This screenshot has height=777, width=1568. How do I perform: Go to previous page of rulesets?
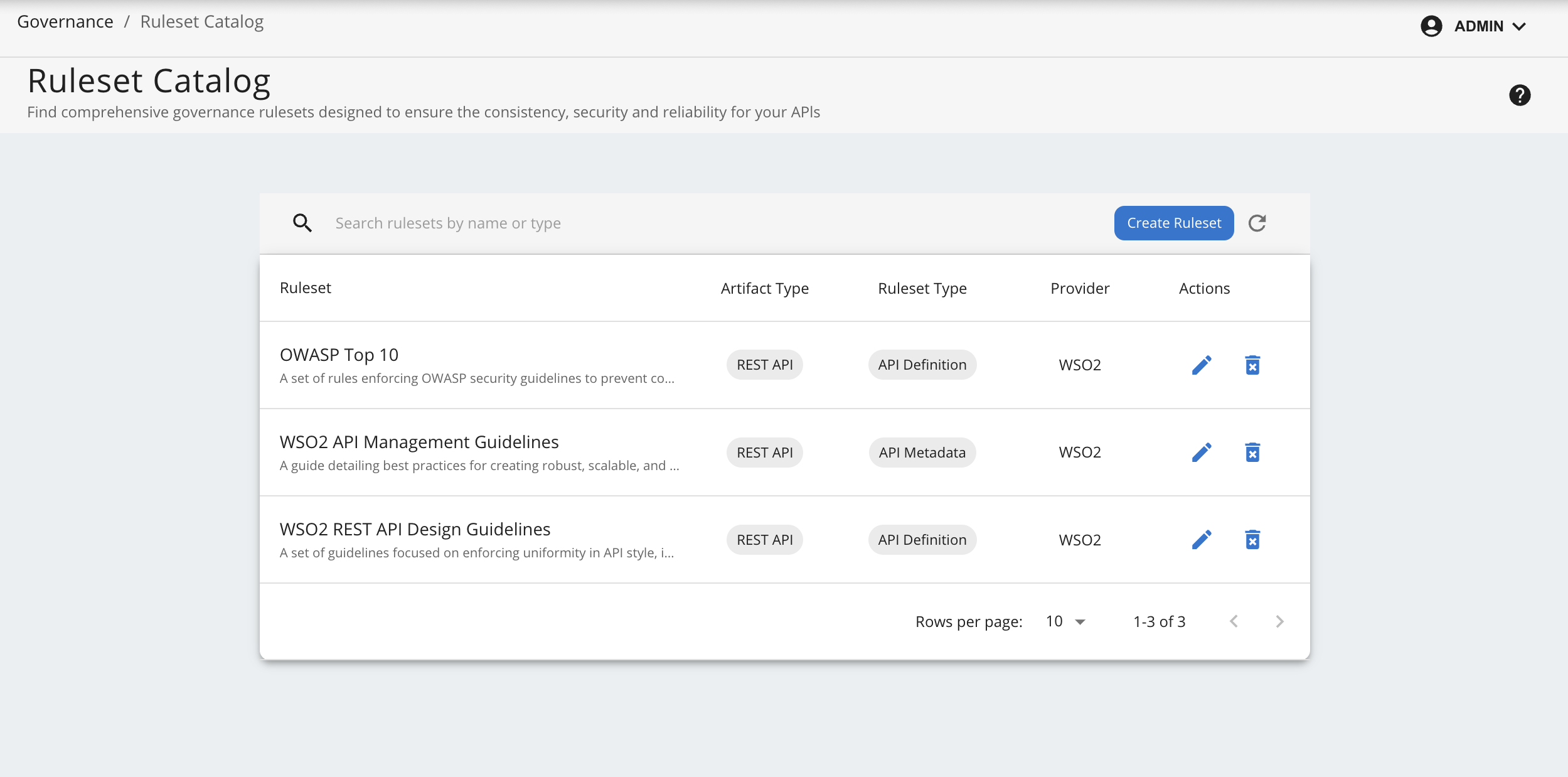pos(1234,622)
